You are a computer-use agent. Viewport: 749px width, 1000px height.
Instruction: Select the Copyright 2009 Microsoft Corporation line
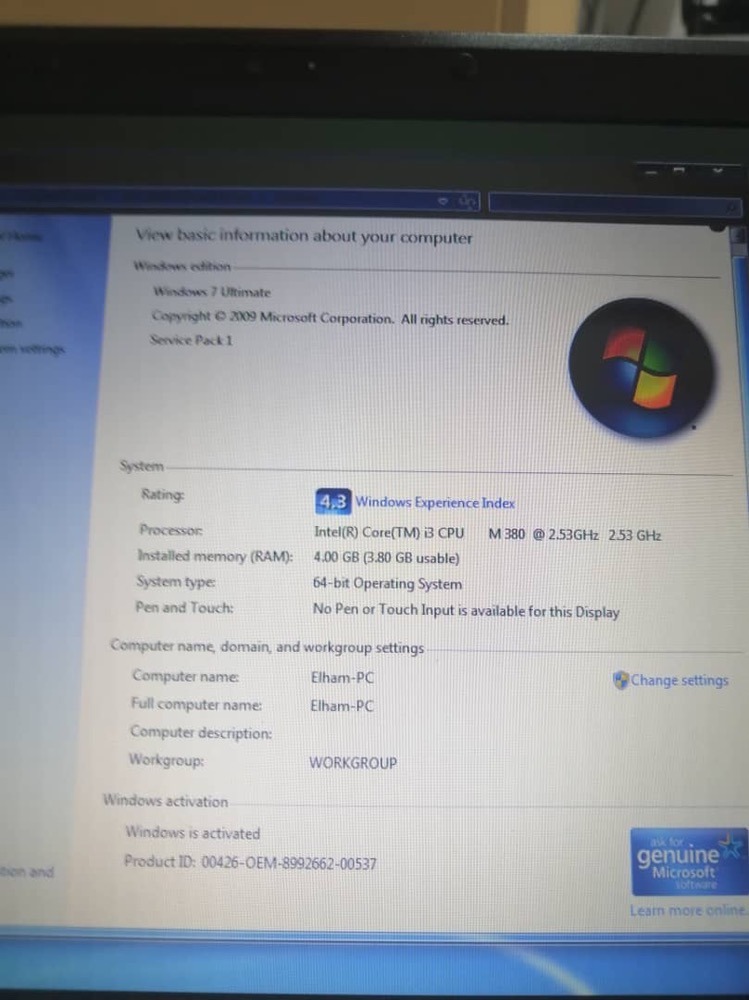pyautogui.click(x=330, y=318)
